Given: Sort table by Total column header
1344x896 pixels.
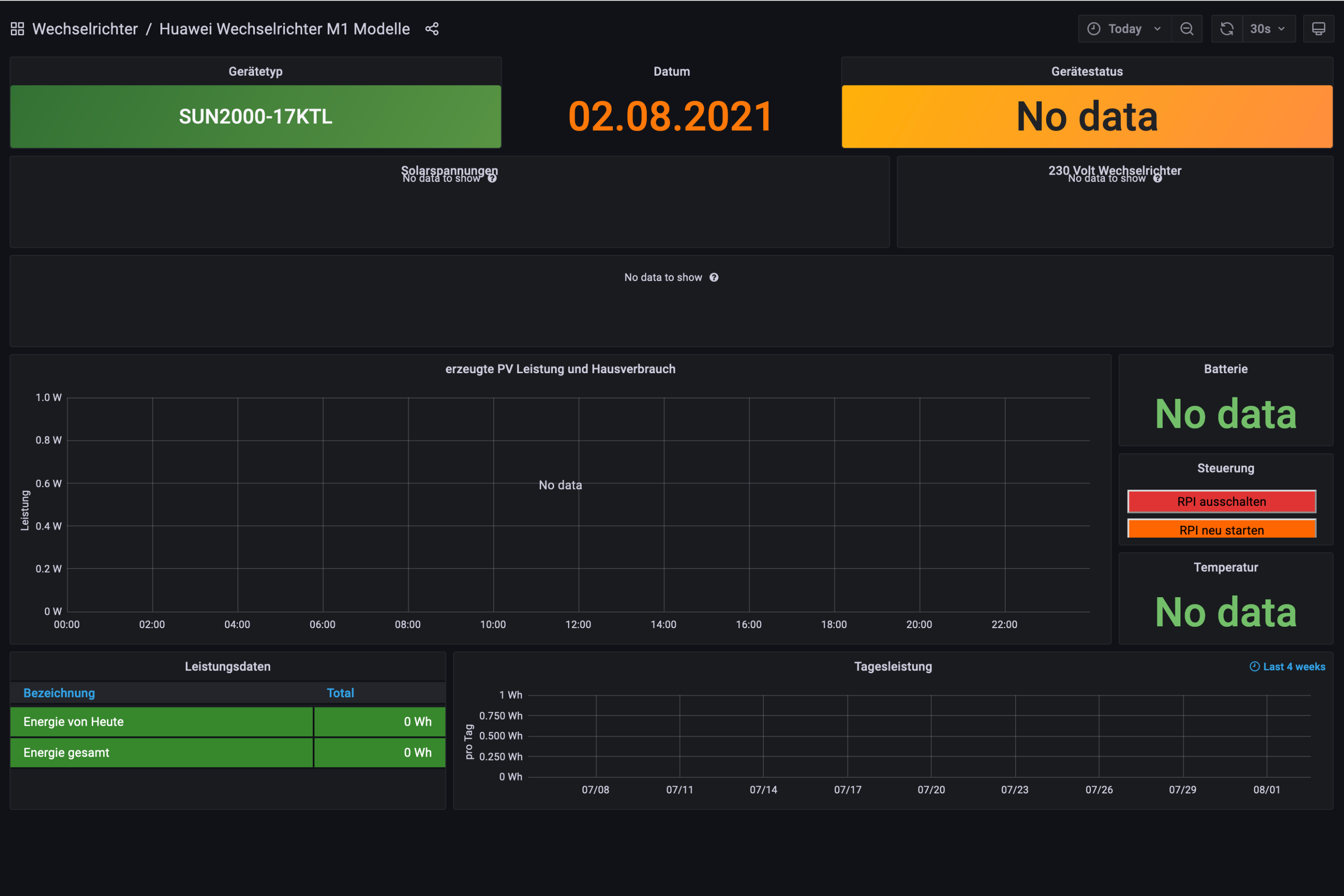Looking at the screenshot, I should [340, 693].
